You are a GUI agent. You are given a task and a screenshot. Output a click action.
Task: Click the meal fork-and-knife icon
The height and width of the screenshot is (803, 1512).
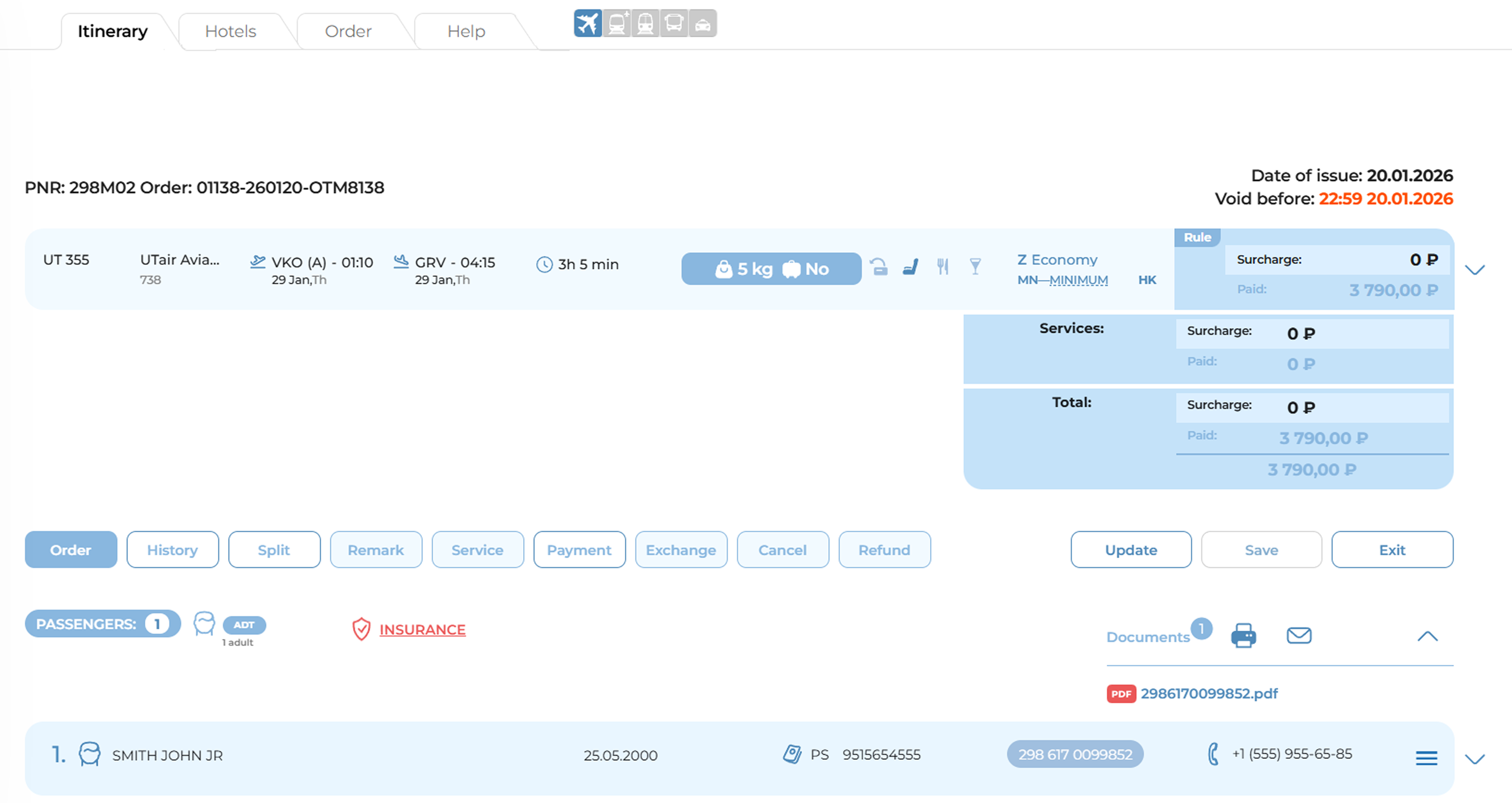[943, 268]
